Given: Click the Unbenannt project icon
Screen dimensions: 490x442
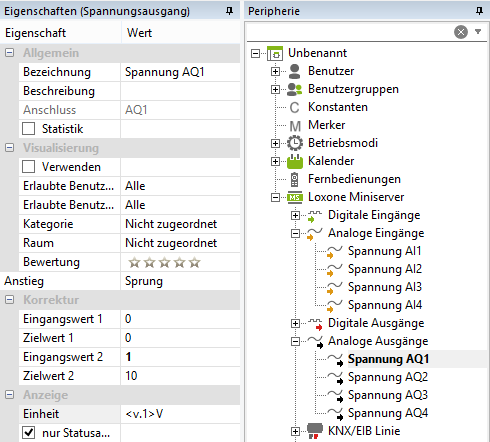Looking at the screenshot, I should [275, 53].
